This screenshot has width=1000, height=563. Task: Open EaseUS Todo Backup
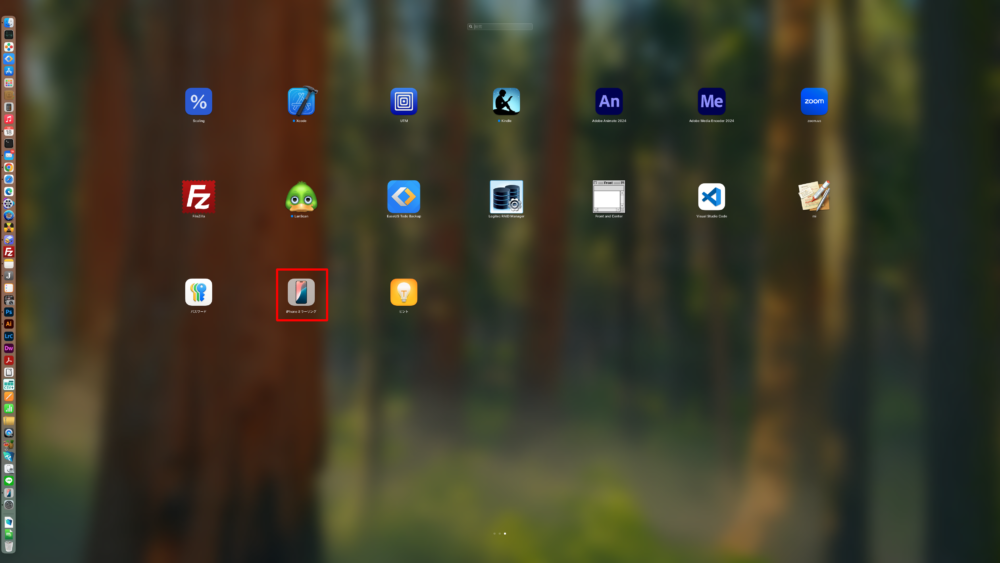pos(404,196)
